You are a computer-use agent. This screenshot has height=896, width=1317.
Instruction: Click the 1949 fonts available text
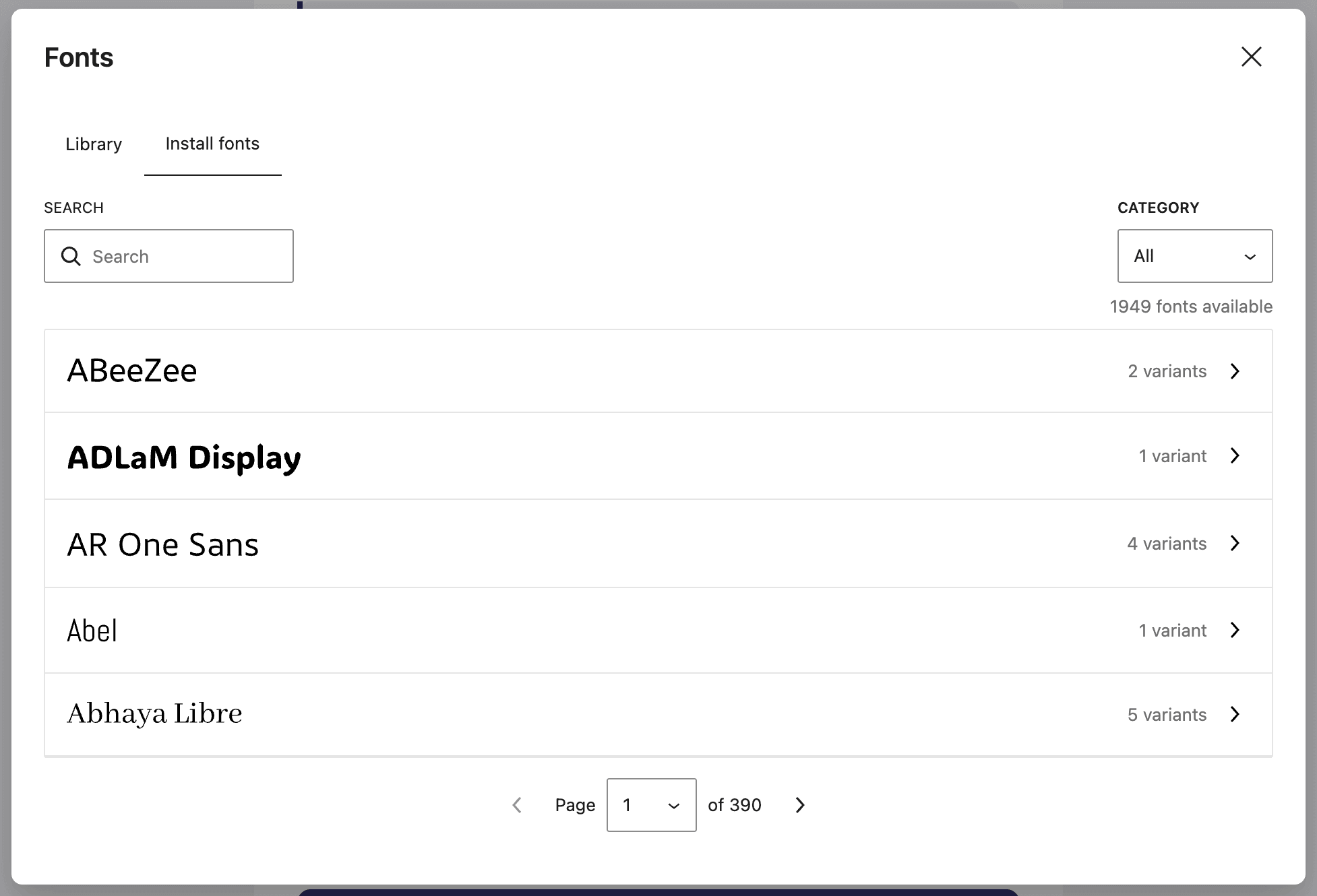[x=1191, y=307]
